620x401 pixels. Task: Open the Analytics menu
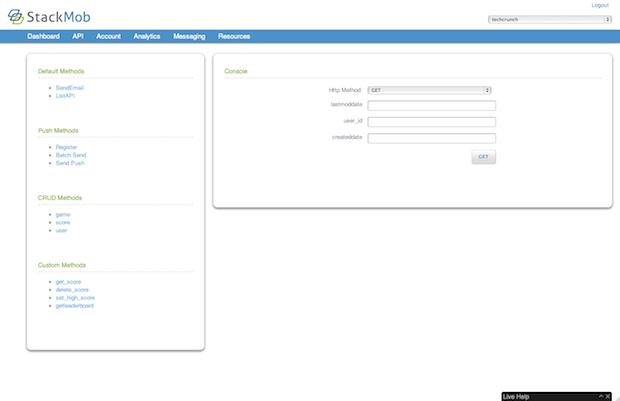pyautogui.click(x=147, y=36)
